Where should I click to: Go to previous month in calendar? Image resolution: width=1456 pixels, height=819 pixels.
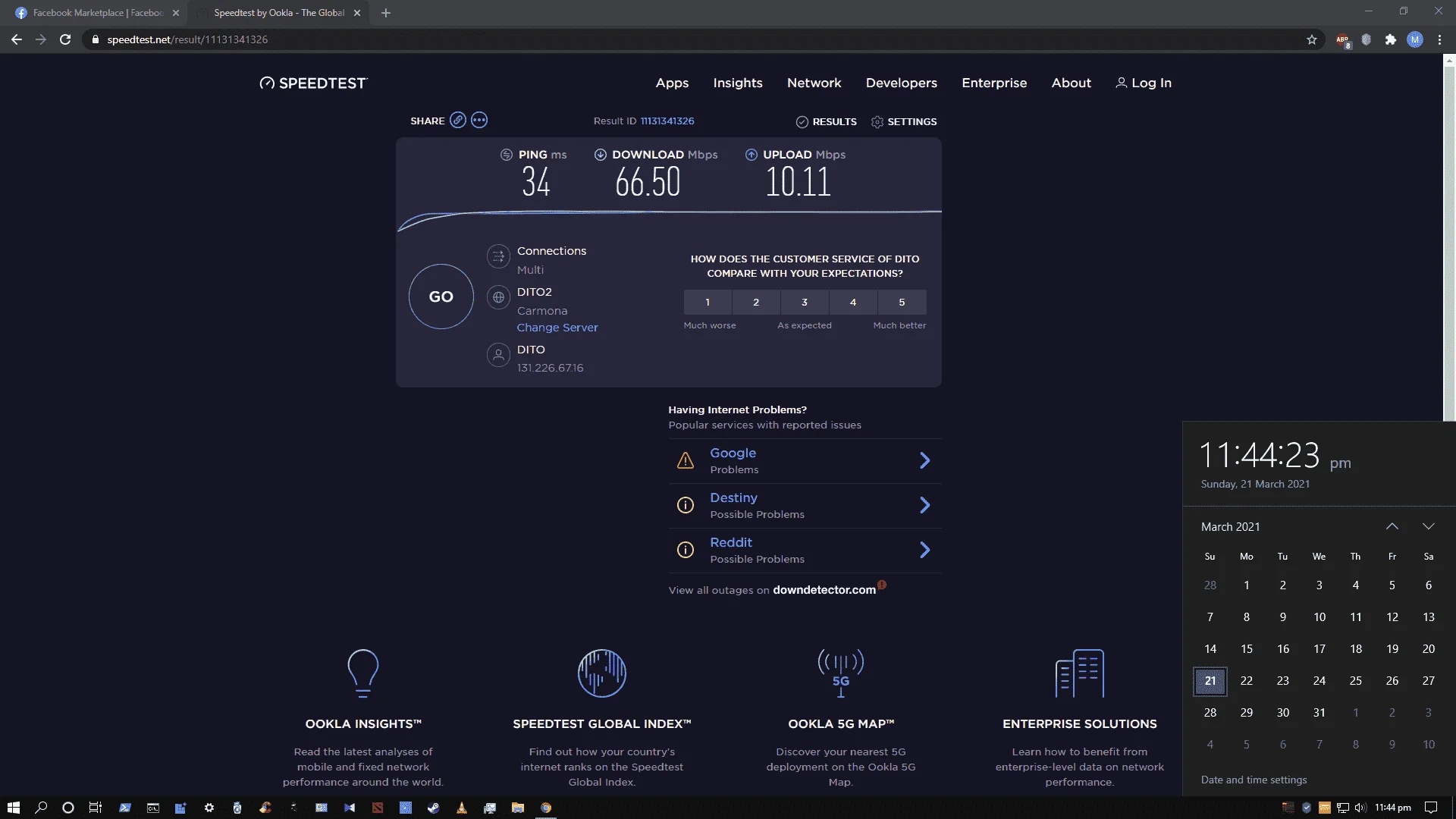(x=1392, y=526)
